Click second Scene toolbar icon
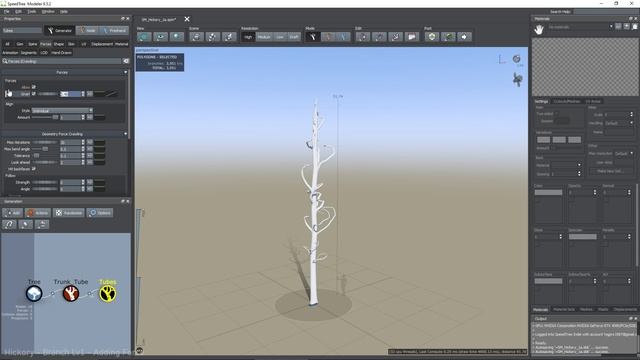This screenshot has width=640, height=360. click(213, 37)
